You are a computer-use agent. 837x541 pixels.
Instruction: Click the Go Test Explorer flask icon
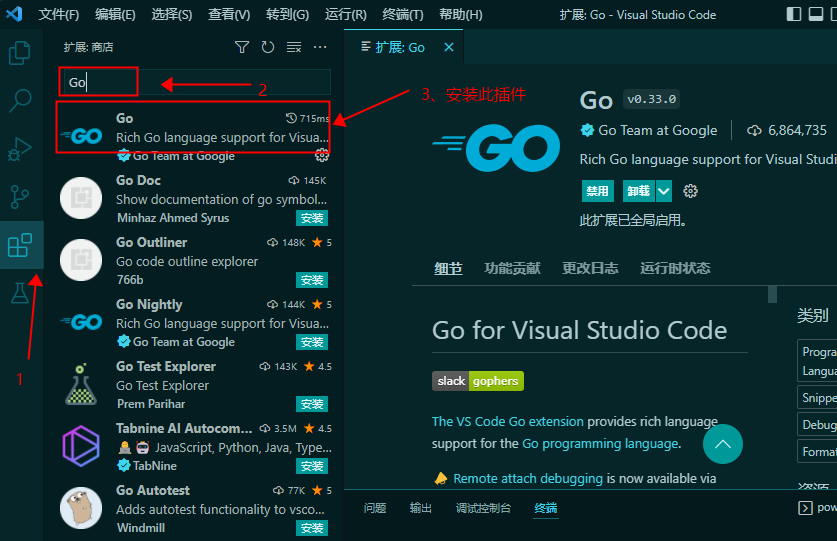(81, 384)
